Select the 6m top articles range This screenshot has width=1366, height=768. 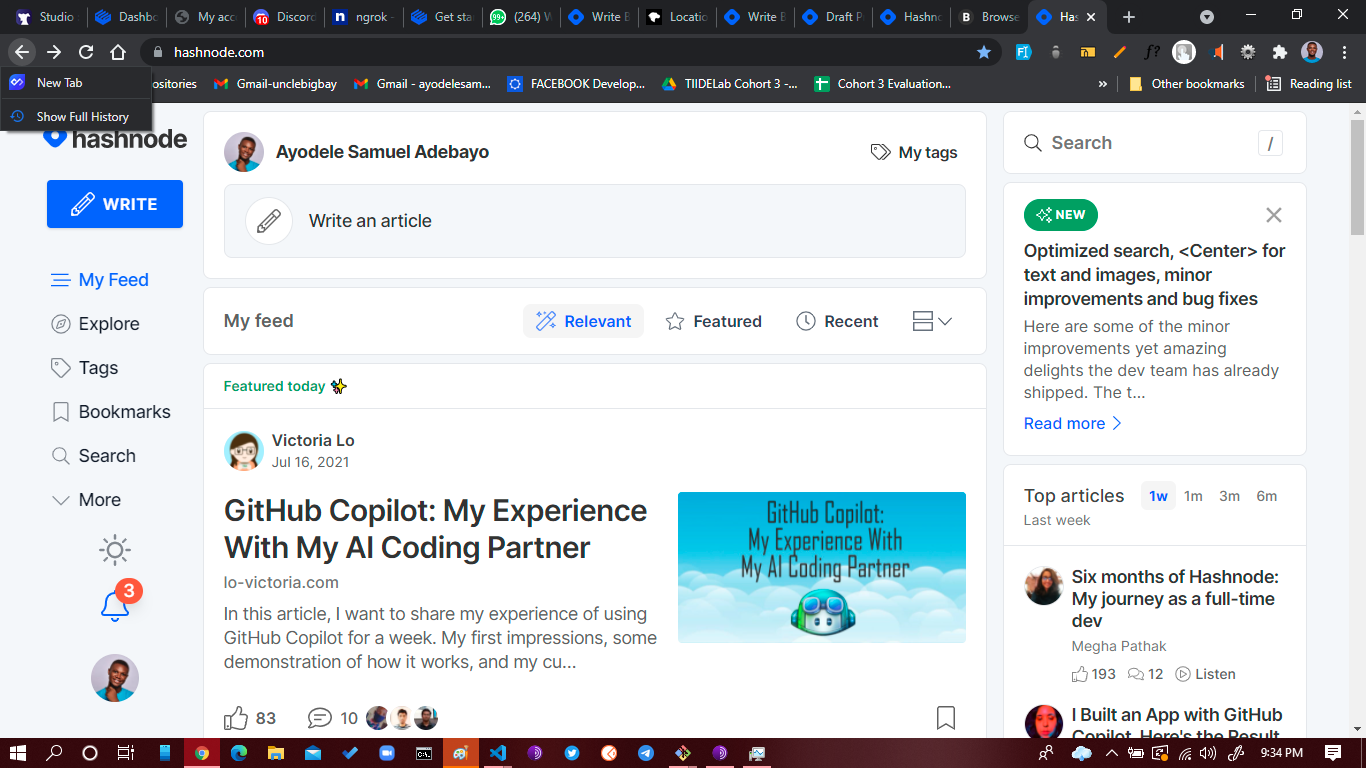point(1267,496)
